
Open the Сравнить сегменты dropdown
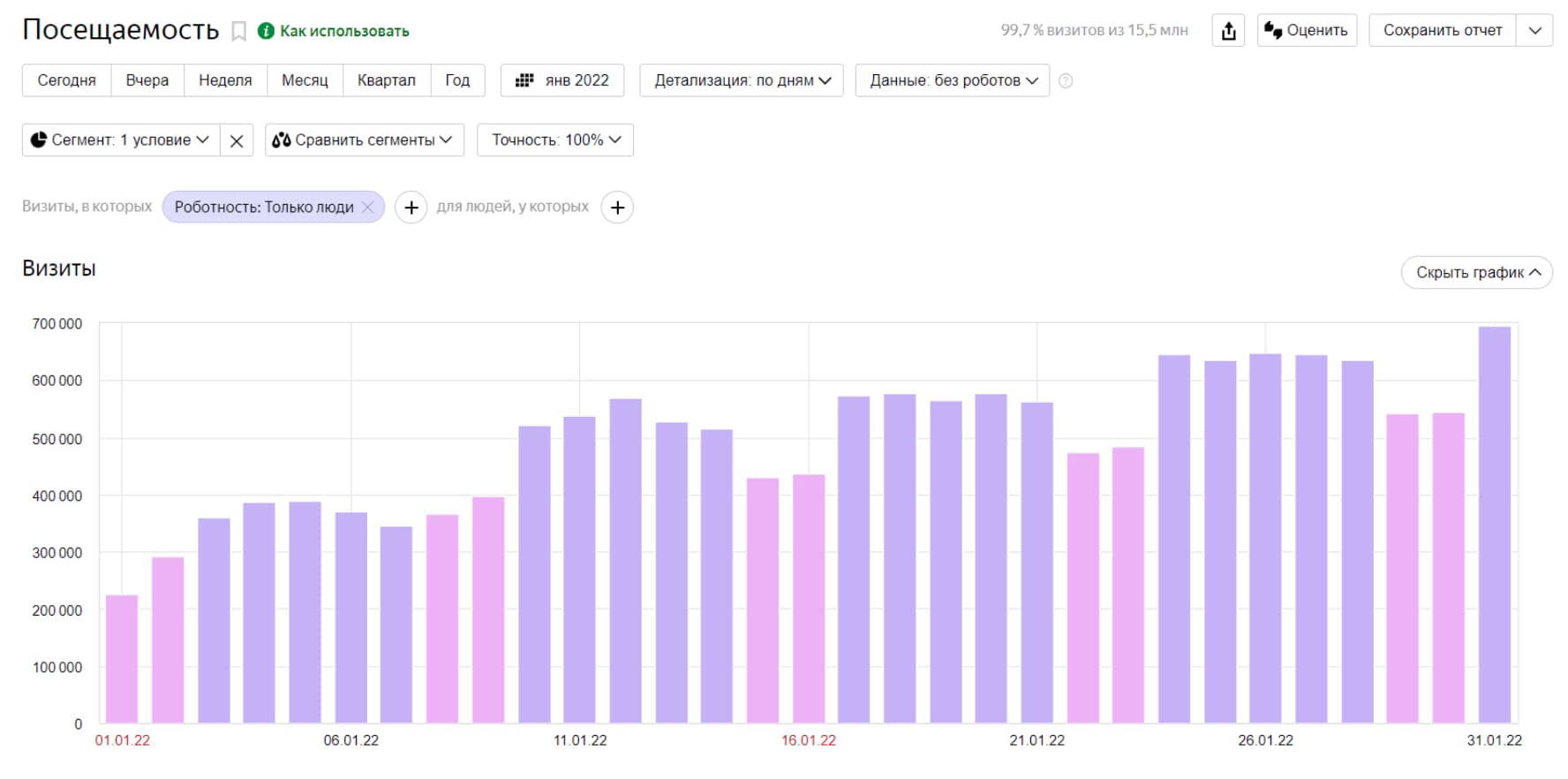[364, 140]
